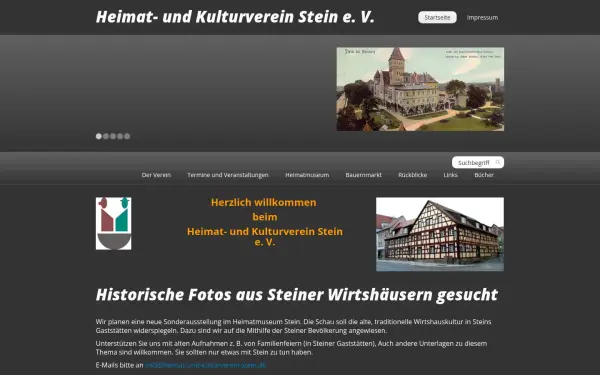Click the Heimatverein logo image

pyautogui.click(x=114, y=223)
